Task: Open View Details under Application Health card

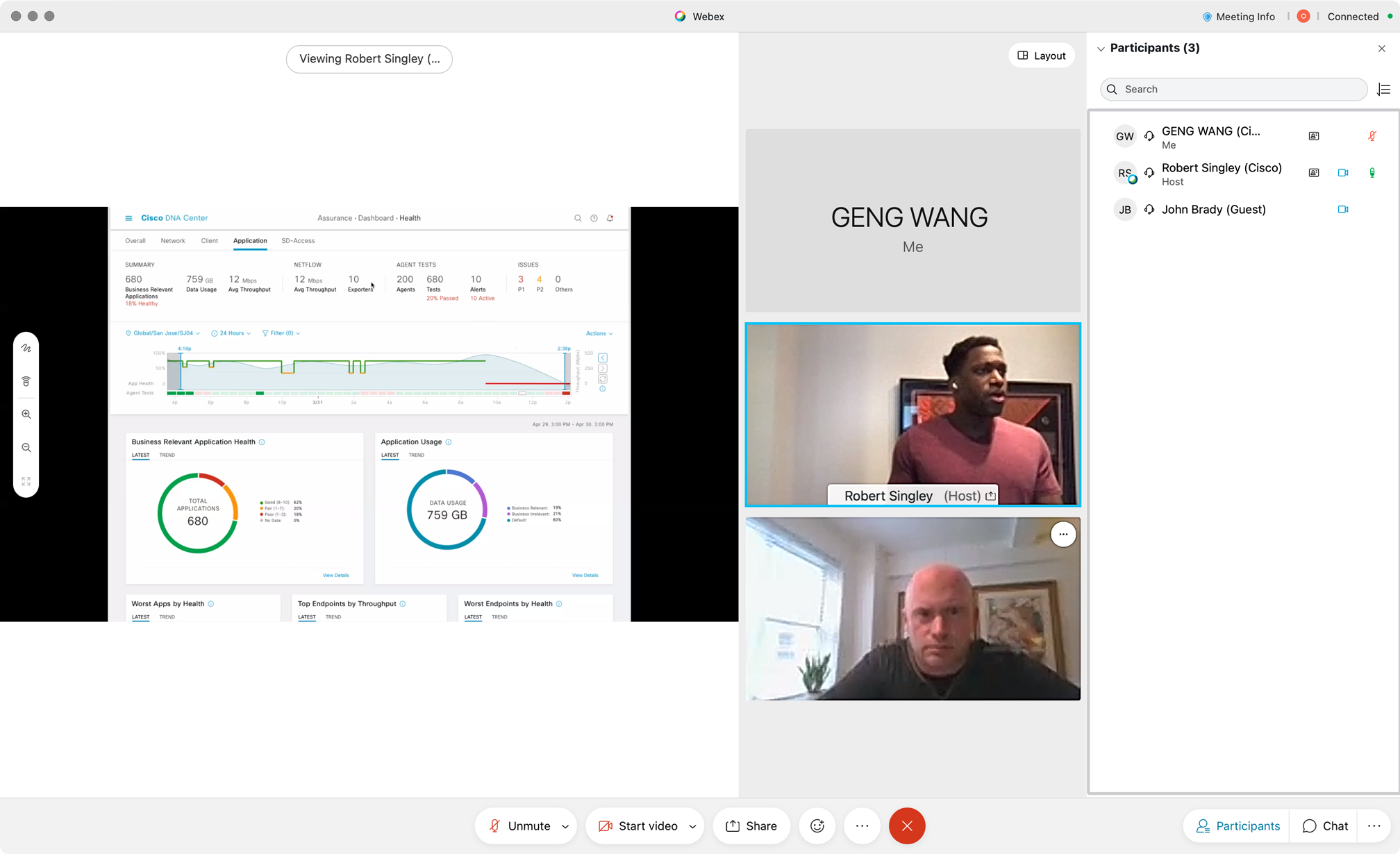Action: (x=335, y=576)
